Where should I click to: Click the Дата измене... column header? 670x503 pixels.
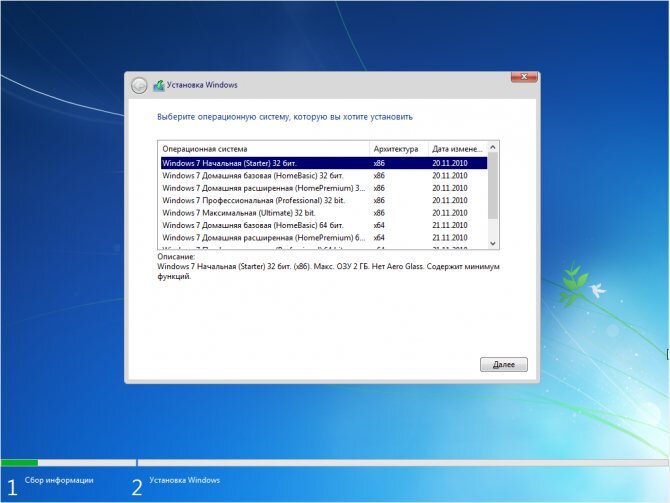458,149
